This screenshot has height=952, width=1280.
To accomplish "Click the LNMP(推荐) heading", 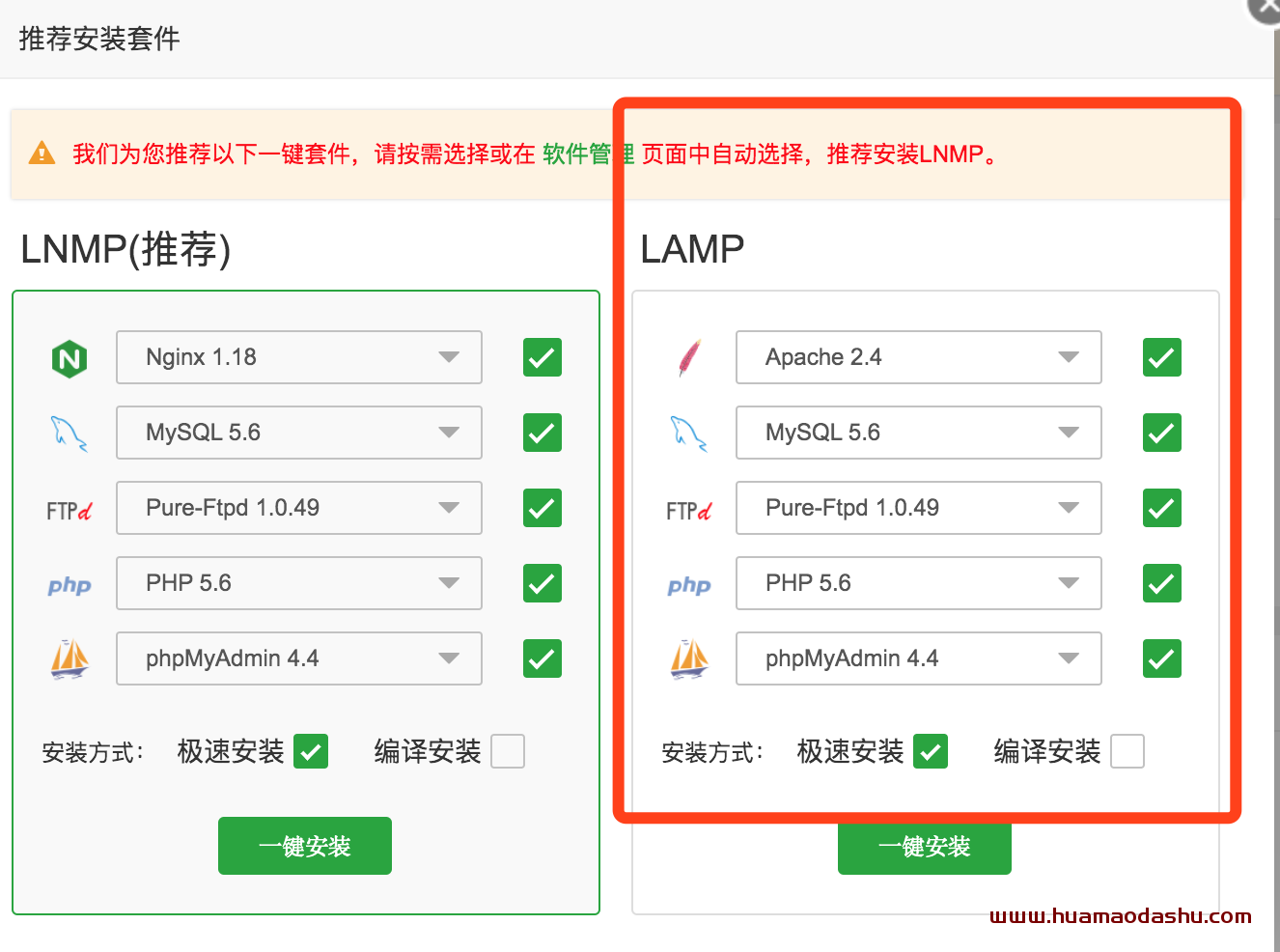I will click(125, 249).
